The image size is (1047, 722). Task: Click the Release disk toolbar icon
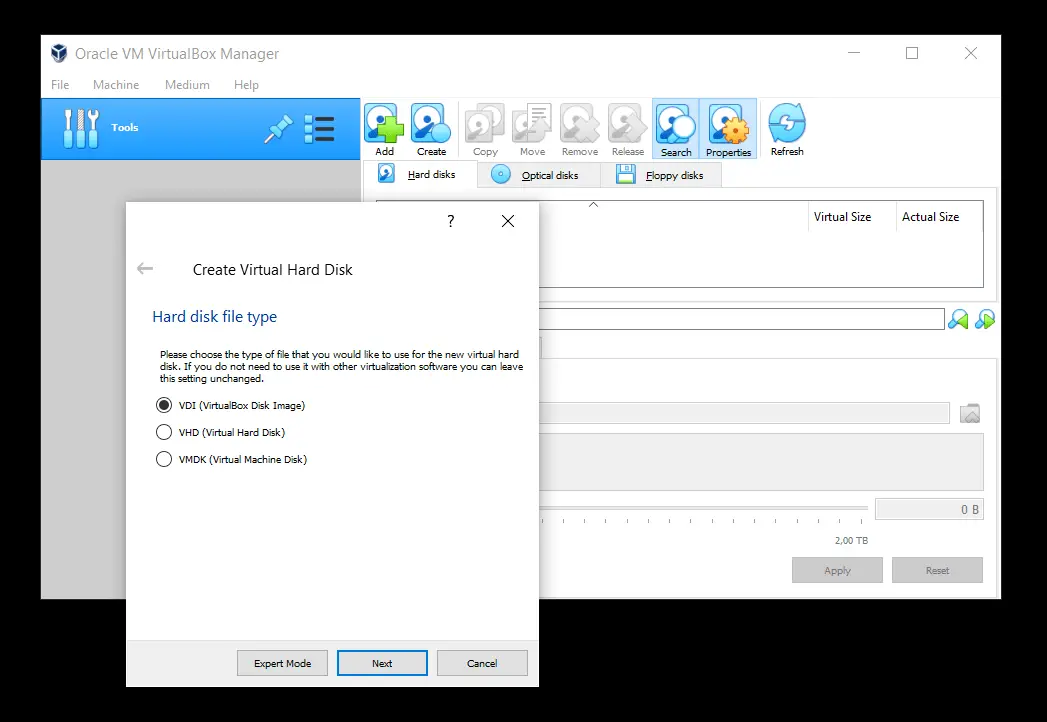tap(628, 130)
